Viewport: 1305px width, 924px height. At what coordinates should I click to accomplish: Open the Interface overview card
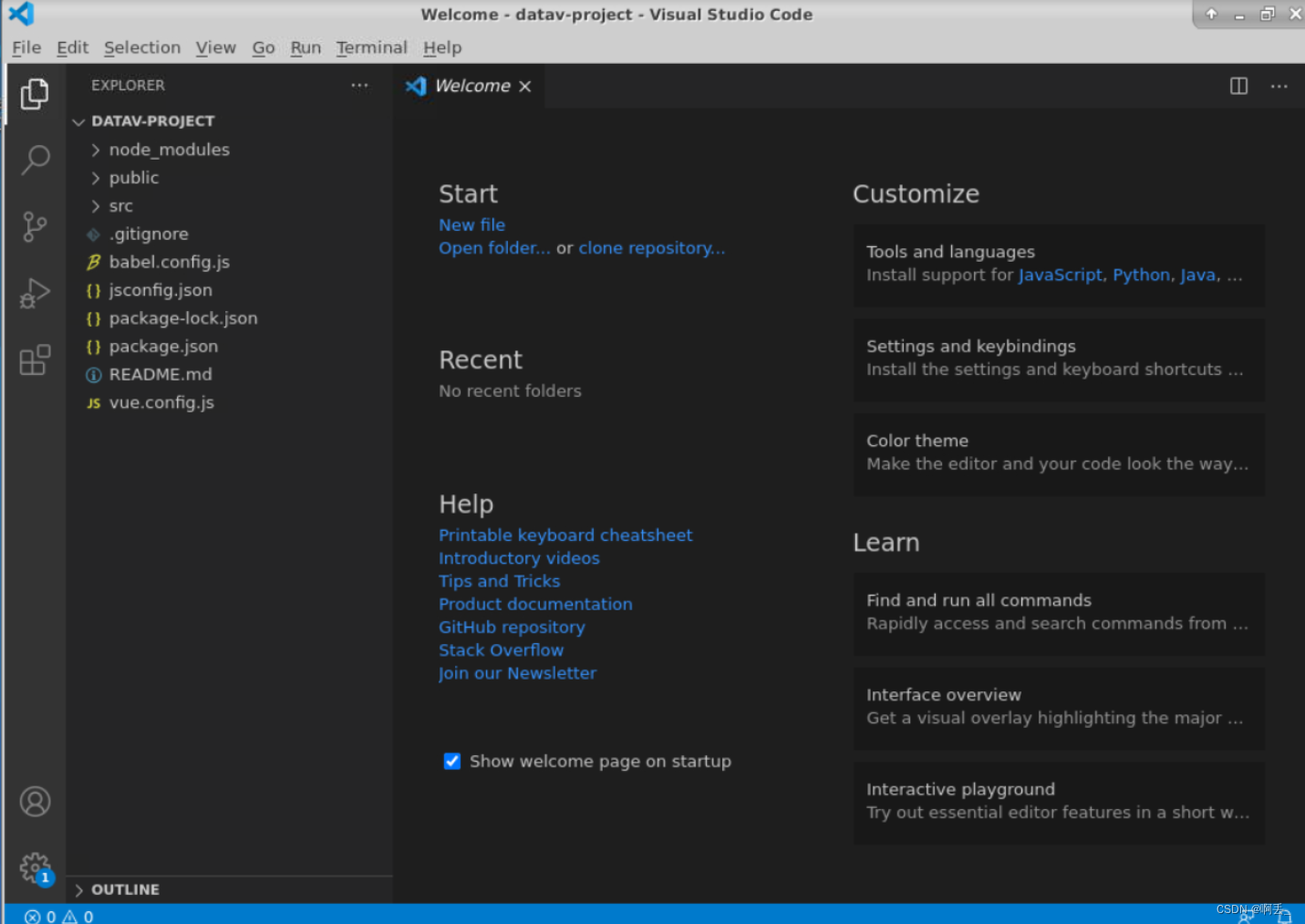click(x=1059, y=708)
